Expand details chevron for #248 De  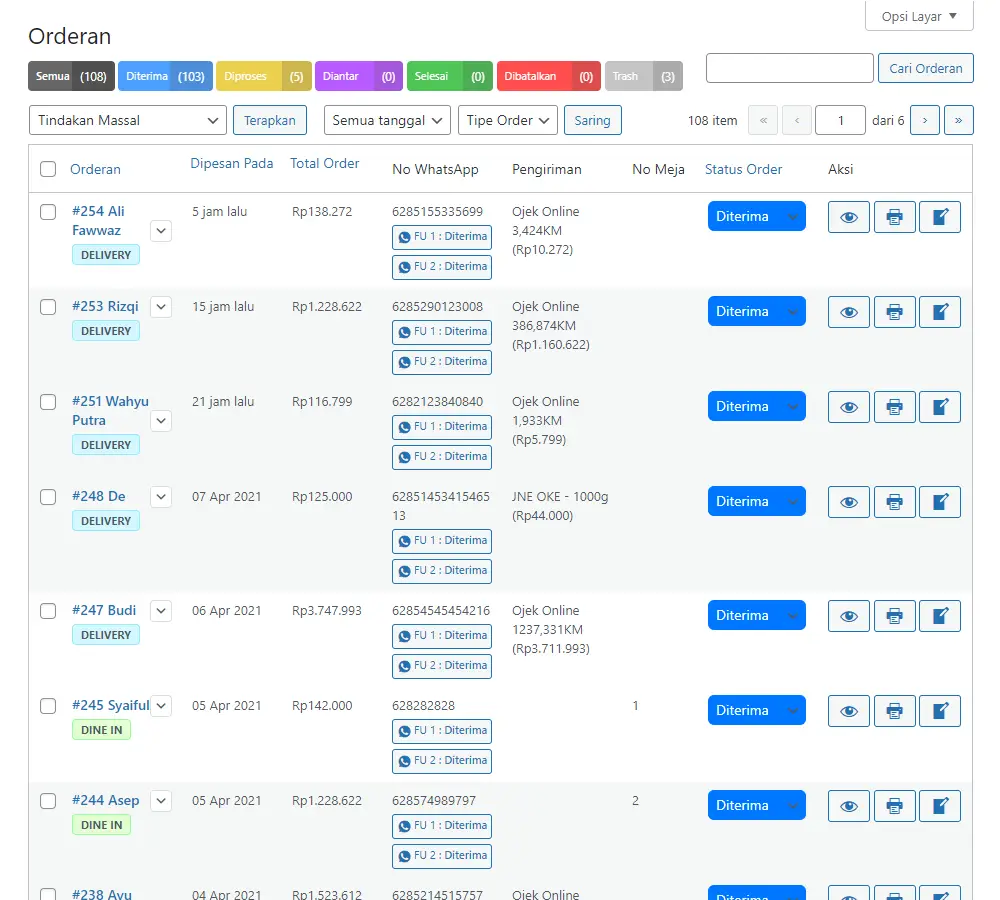(161, 497)
